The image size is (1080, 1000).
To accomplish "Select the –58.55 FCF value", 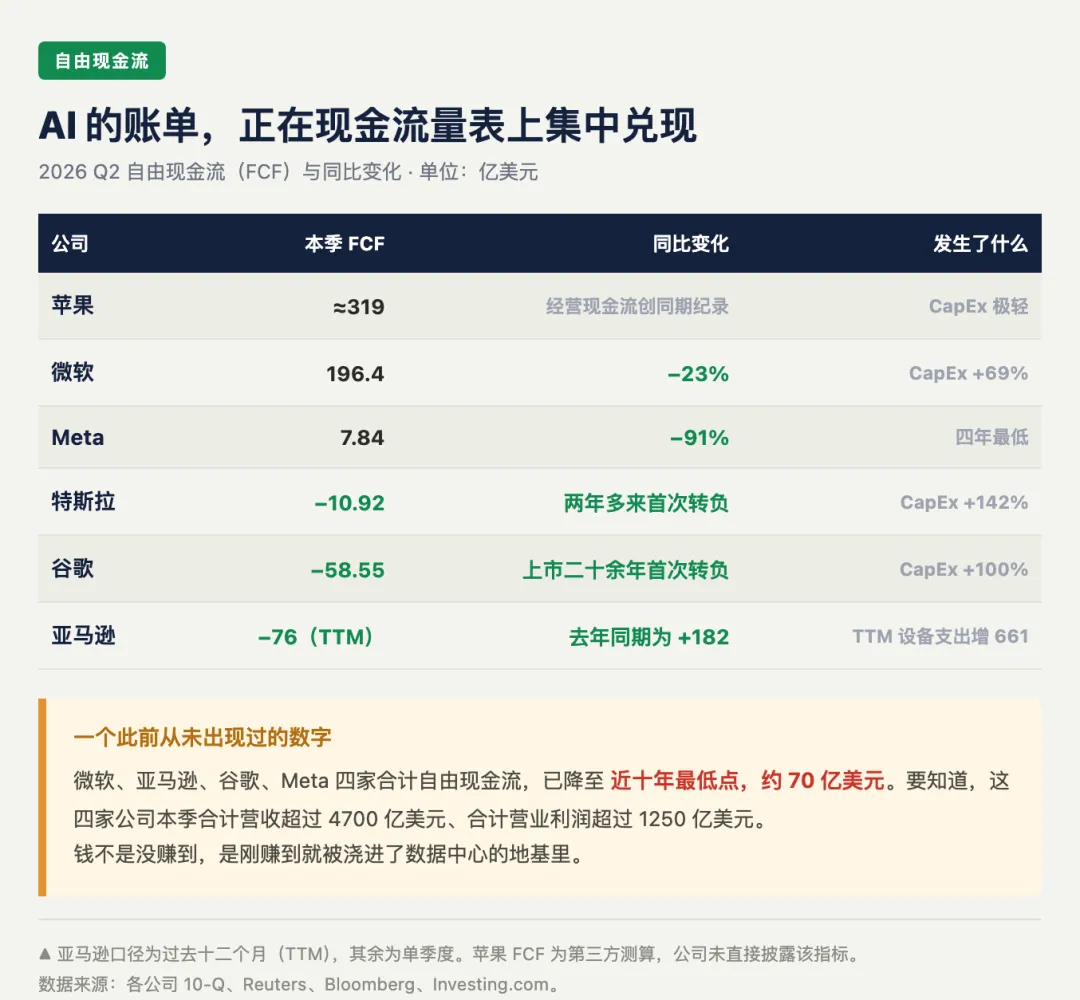I will 348,570.
